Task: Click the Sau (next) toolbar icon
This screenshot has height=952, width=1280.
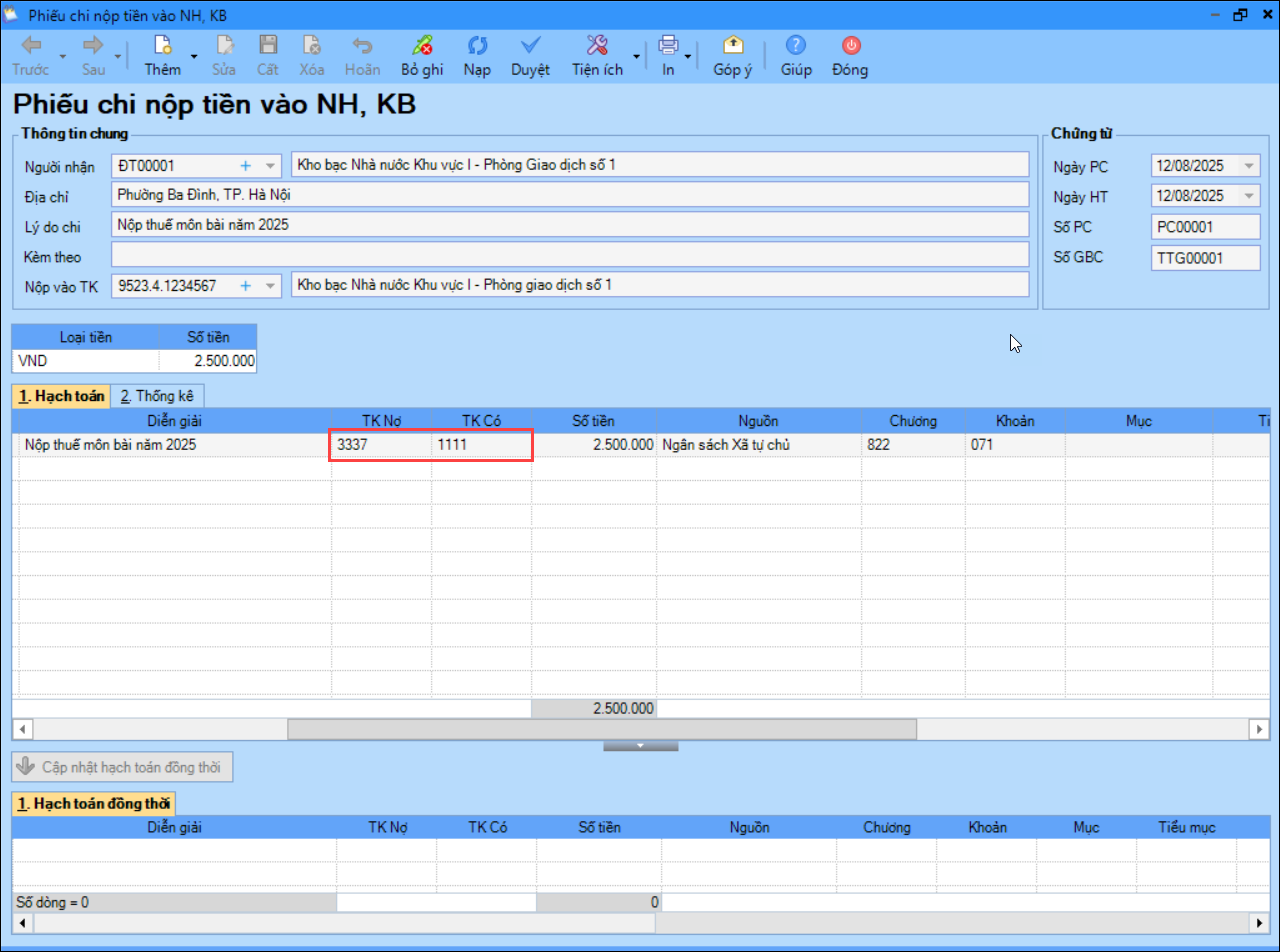Action: coord(93,46)
